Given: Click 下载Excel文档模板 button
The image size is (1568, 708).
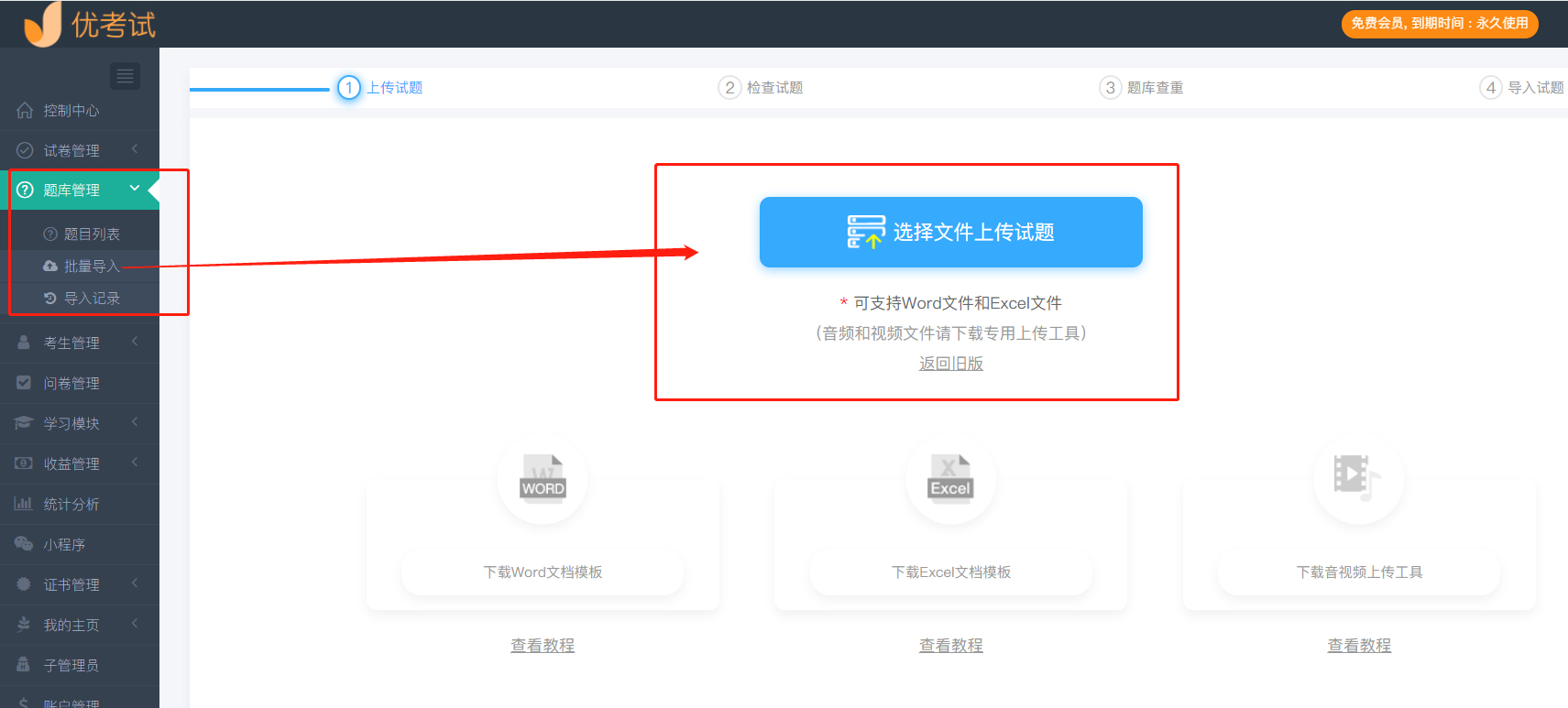Looking at the screenshot, I should coord(950,572).
